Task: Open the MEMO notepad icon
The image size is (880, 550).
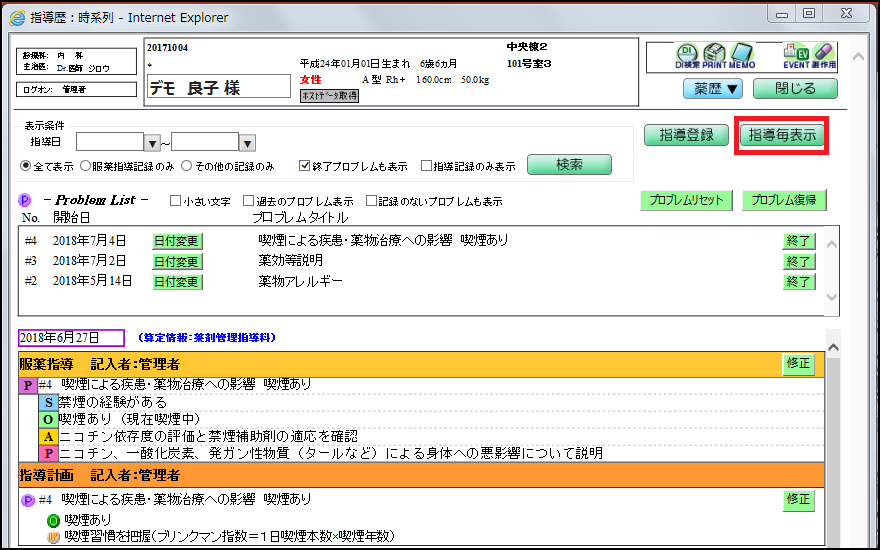Action: pos(742,55)
